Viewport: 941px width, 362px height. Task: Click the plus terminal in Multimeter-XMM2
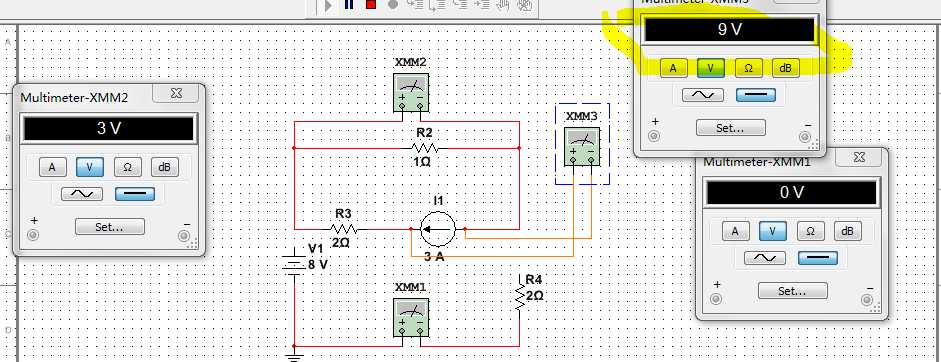[33, 235]
